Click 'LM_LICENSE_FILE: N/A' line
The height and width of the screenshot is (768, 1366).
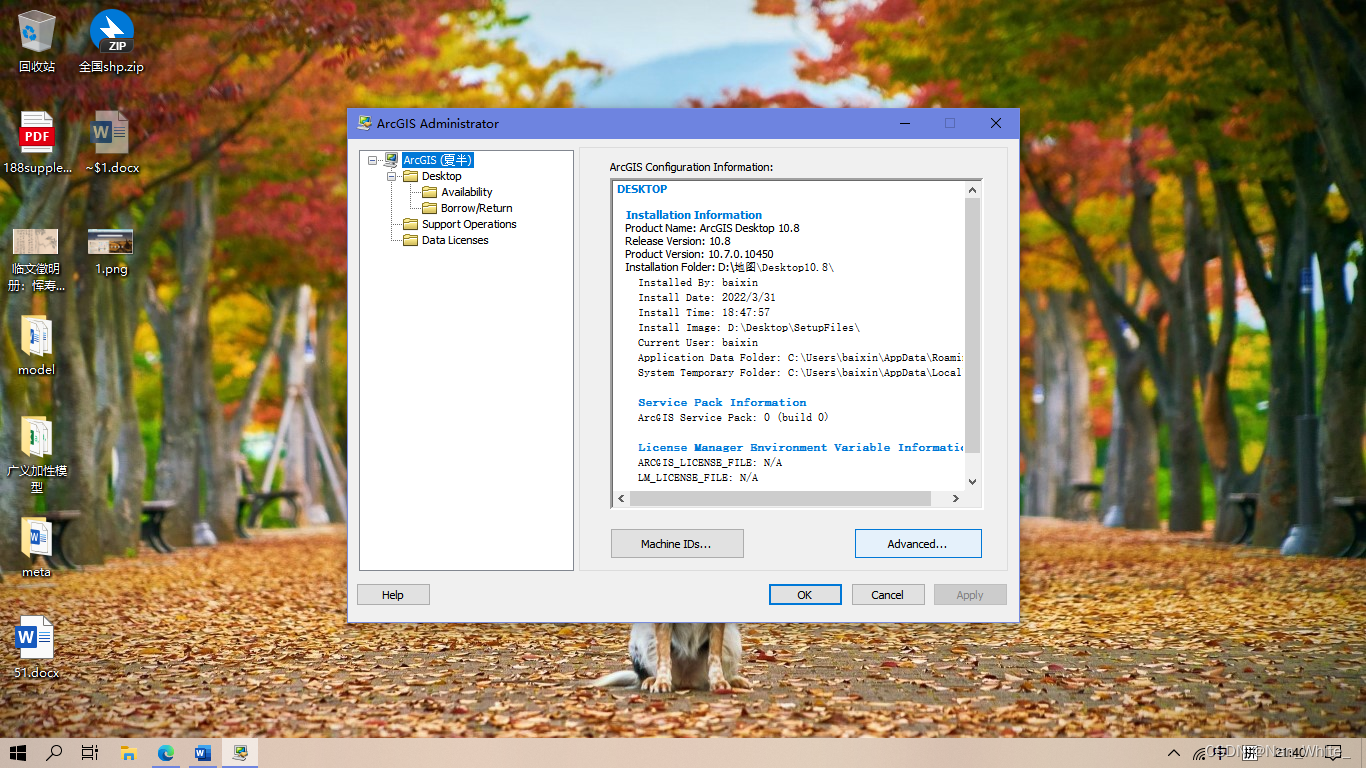(698, 478)
